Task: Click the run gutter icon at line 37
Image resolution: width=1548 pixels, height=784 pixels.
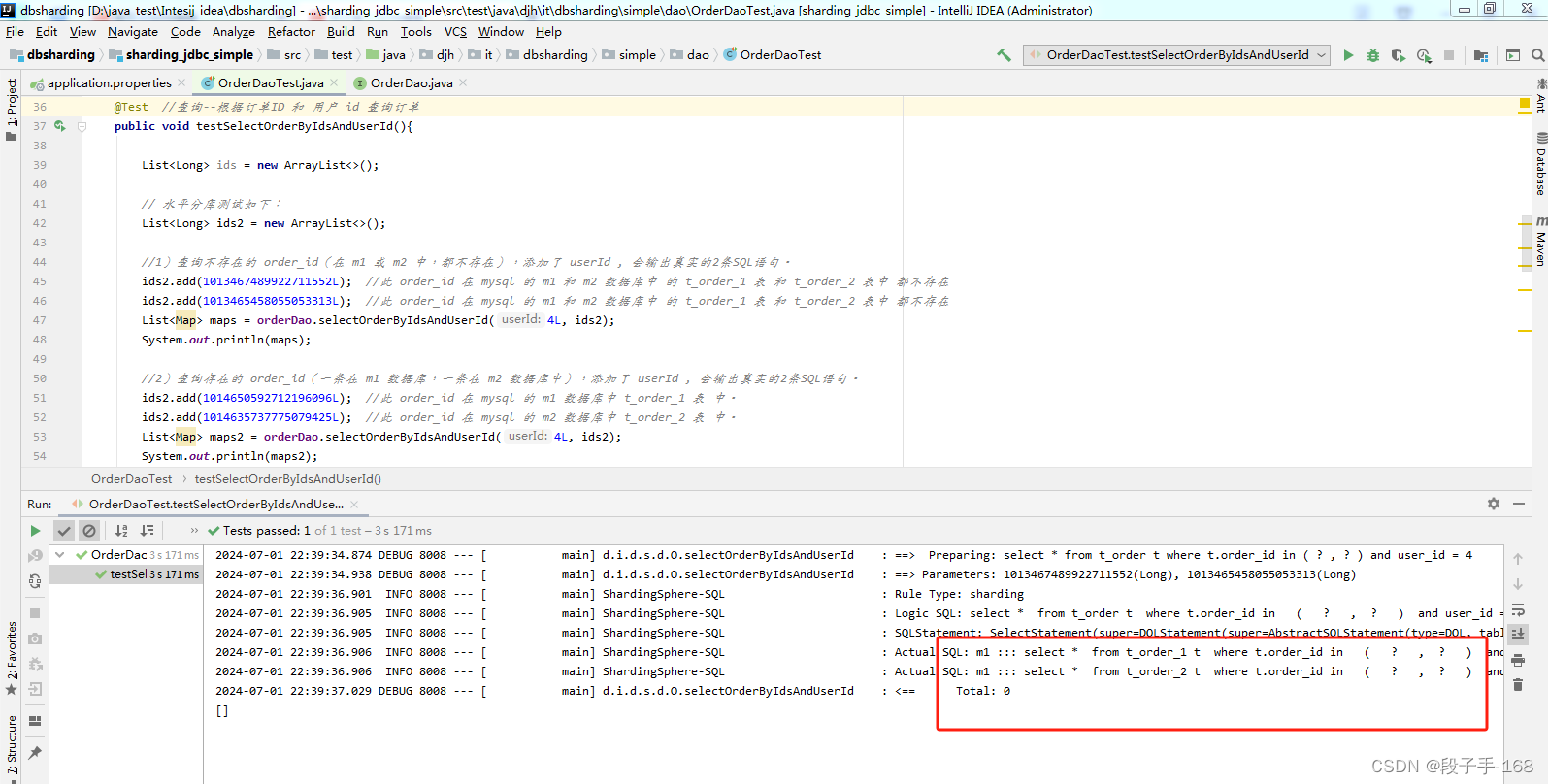Action: coord(60,126)
